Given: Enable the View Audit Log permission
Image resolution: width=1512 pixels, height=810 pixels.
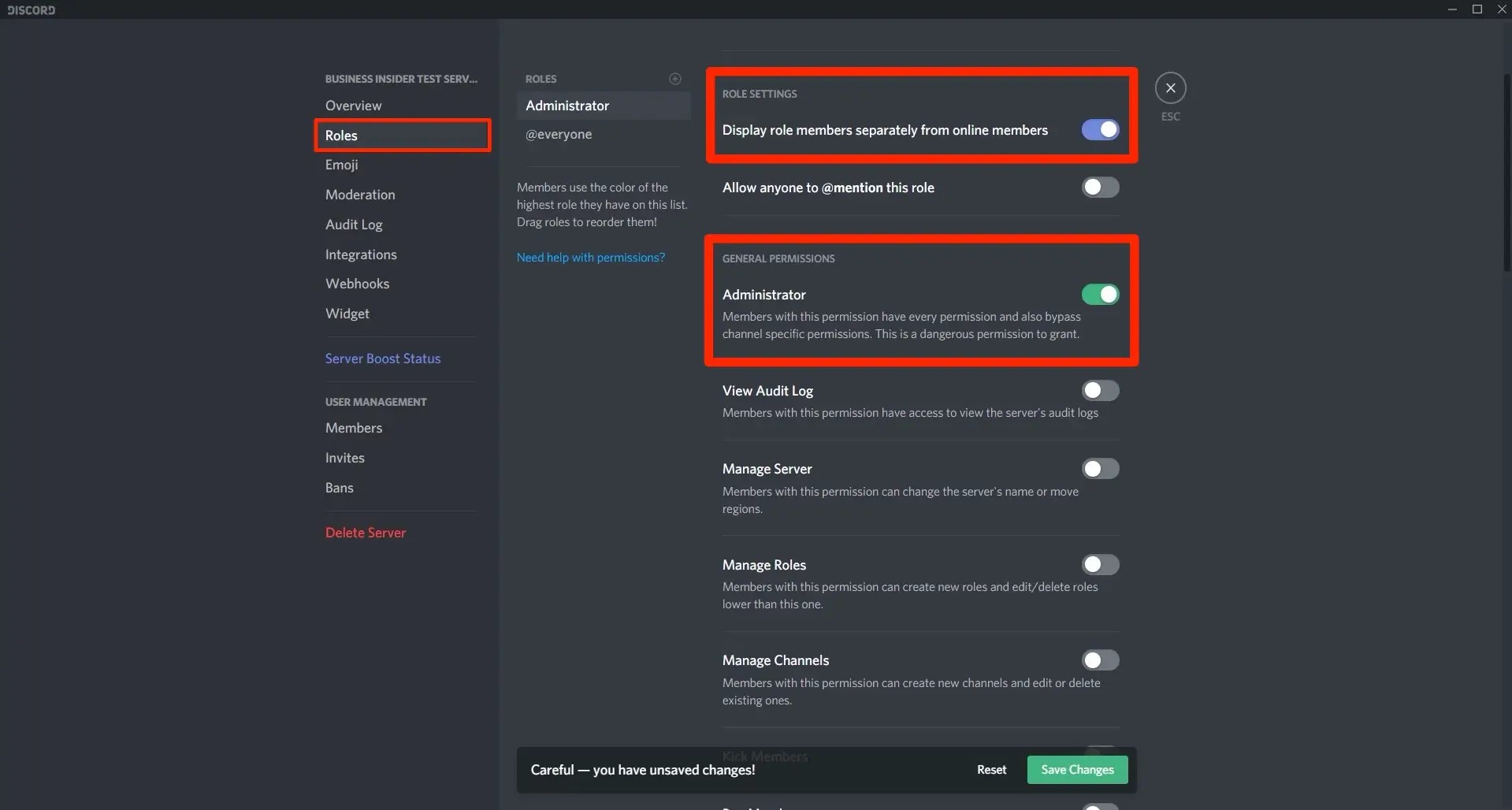Looking at the screenshot, I should [1101, 390].
